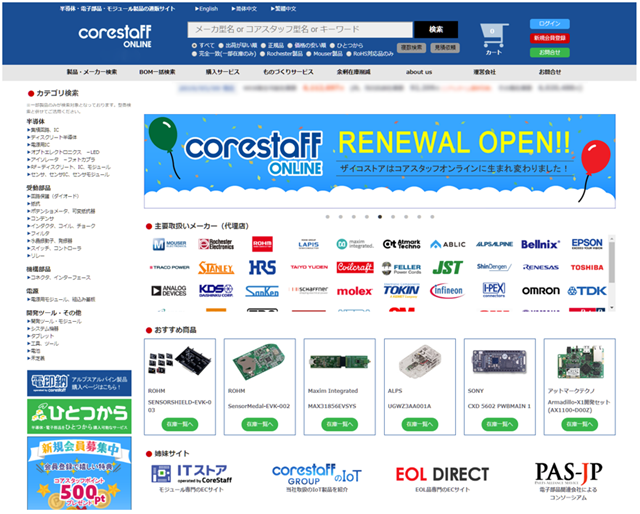Open the Infineon brand logo
The width and height of the screenshot is (640, 514).
[446, 290]
